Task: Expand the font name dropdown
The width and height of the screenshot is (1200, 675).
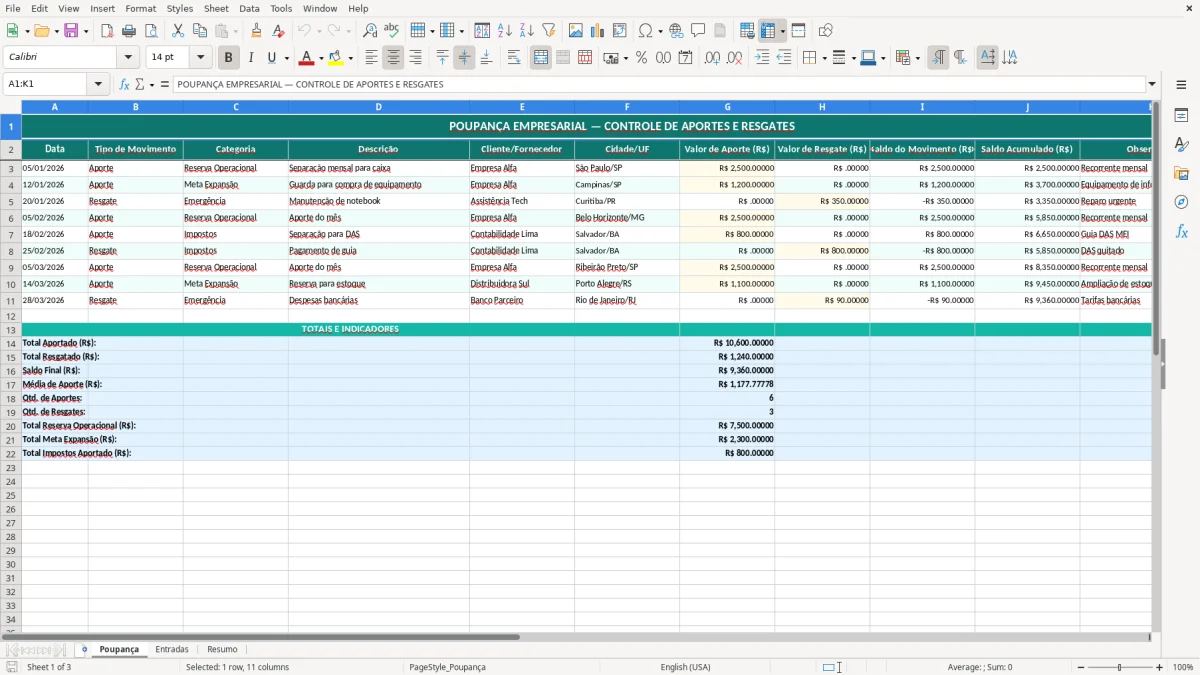Action: [127, 58]
